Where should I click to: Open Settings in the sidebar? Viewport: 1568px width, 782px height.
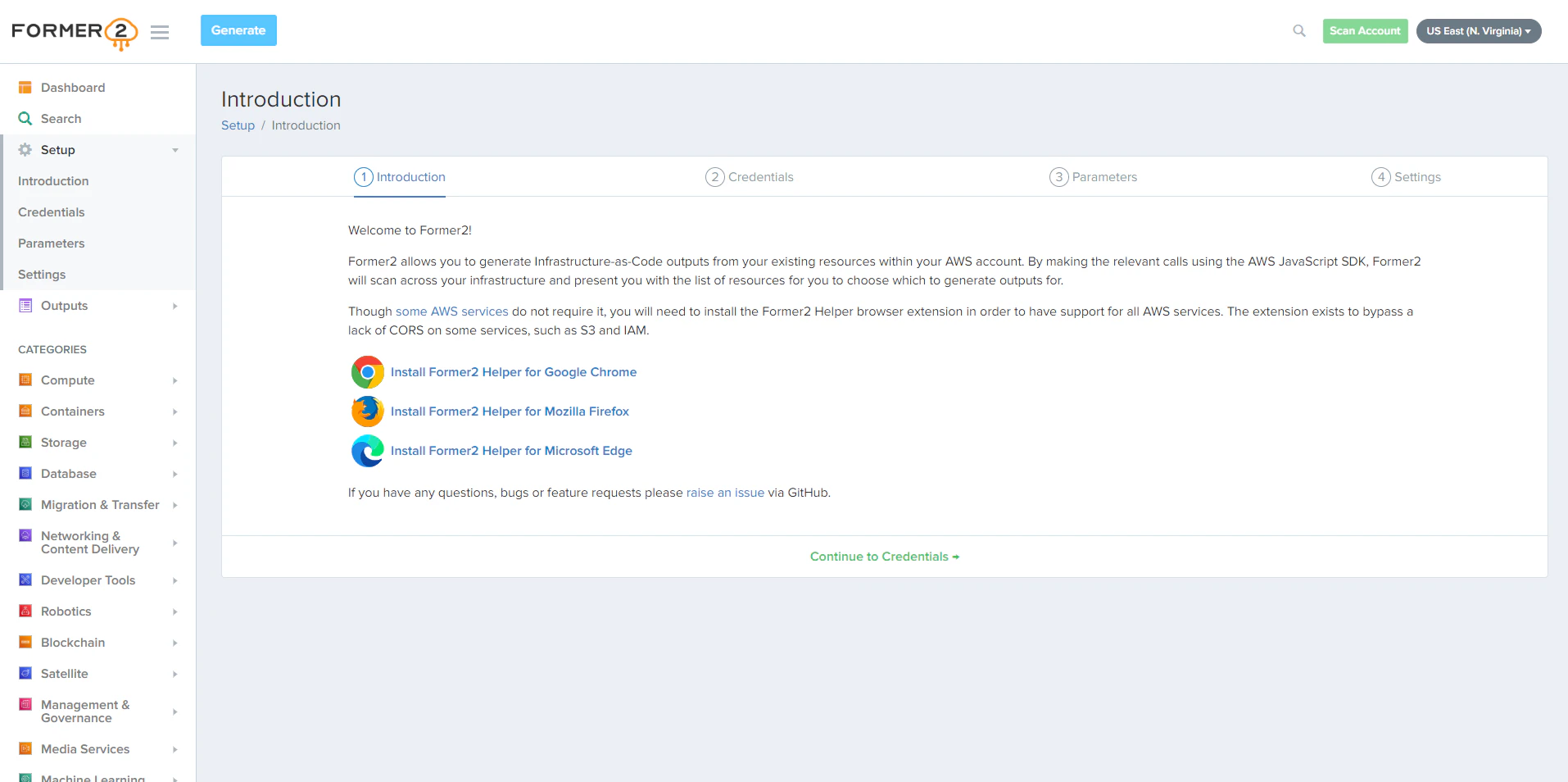[x=42, y=275]
